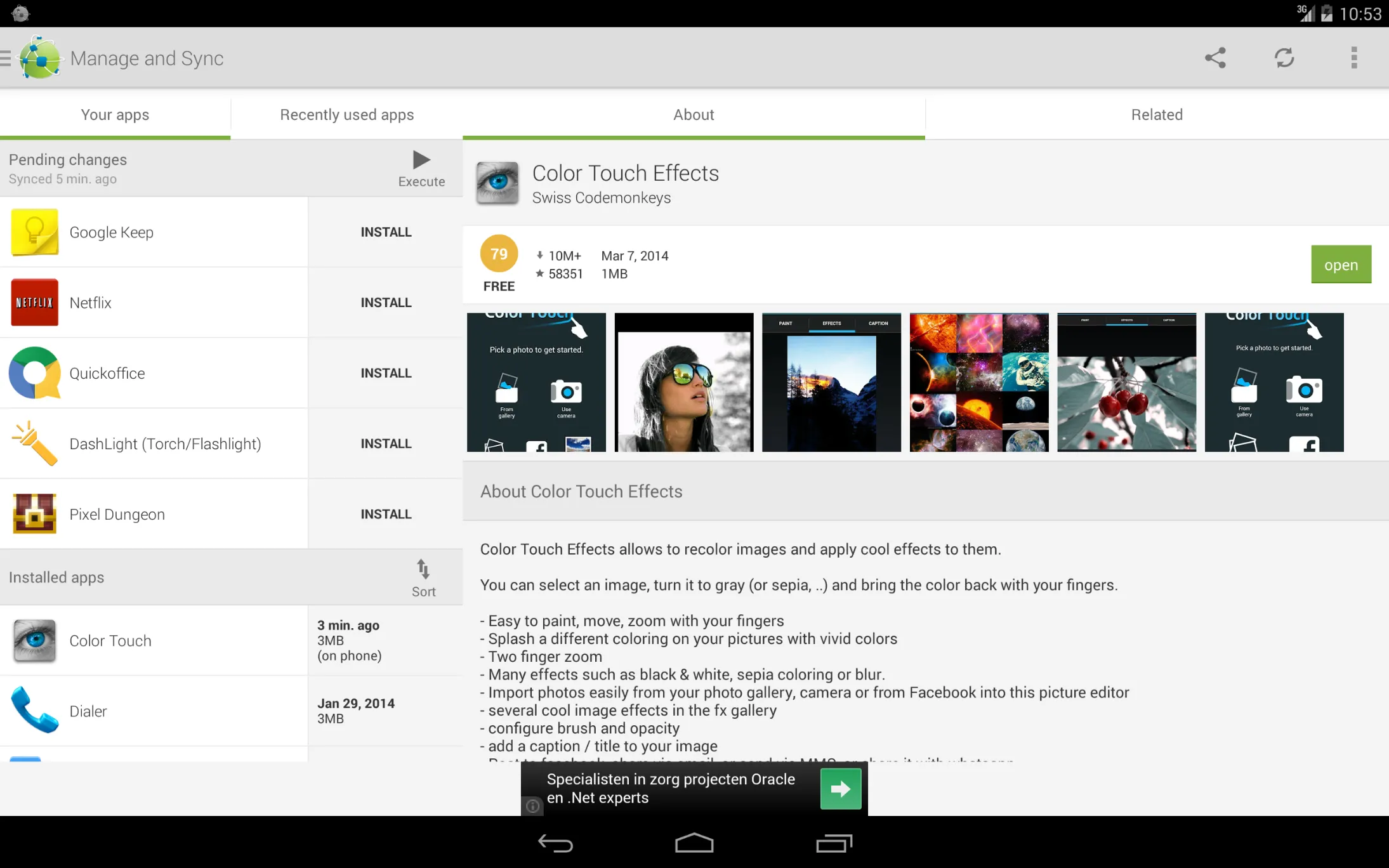The height and width of the screenshot is (868, 1389).
Task: Open the overflow menu
Action: [1353, 58]
